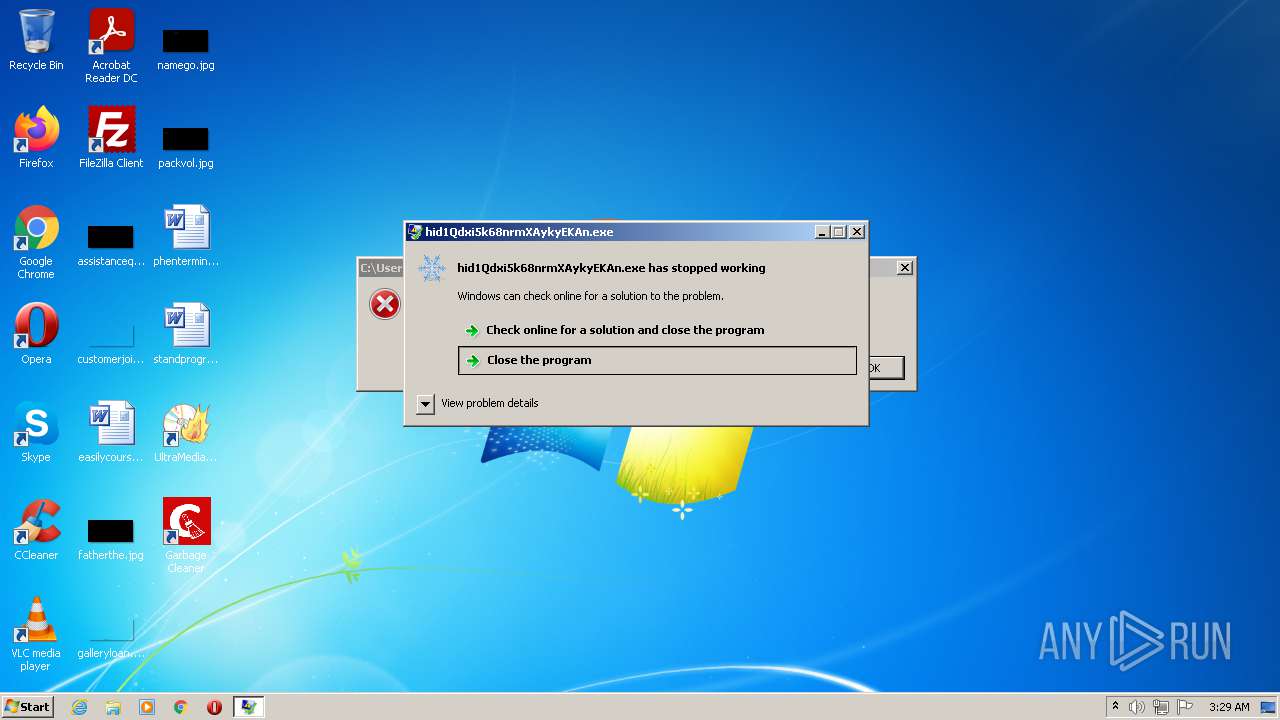Viewport: 1280px width, 720px height.
Task: Select namego.jpg file on desktop
Action: coord(186,49)
